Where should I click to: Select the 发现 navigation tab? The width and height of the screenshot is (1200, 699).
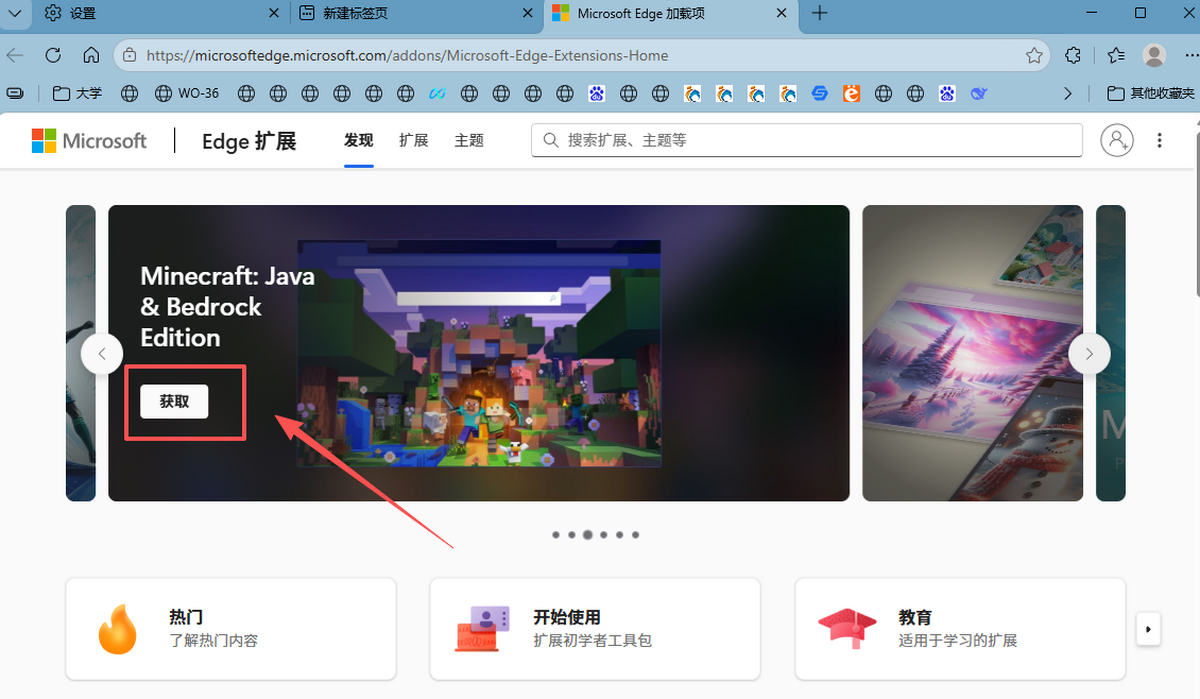(358, 140)
